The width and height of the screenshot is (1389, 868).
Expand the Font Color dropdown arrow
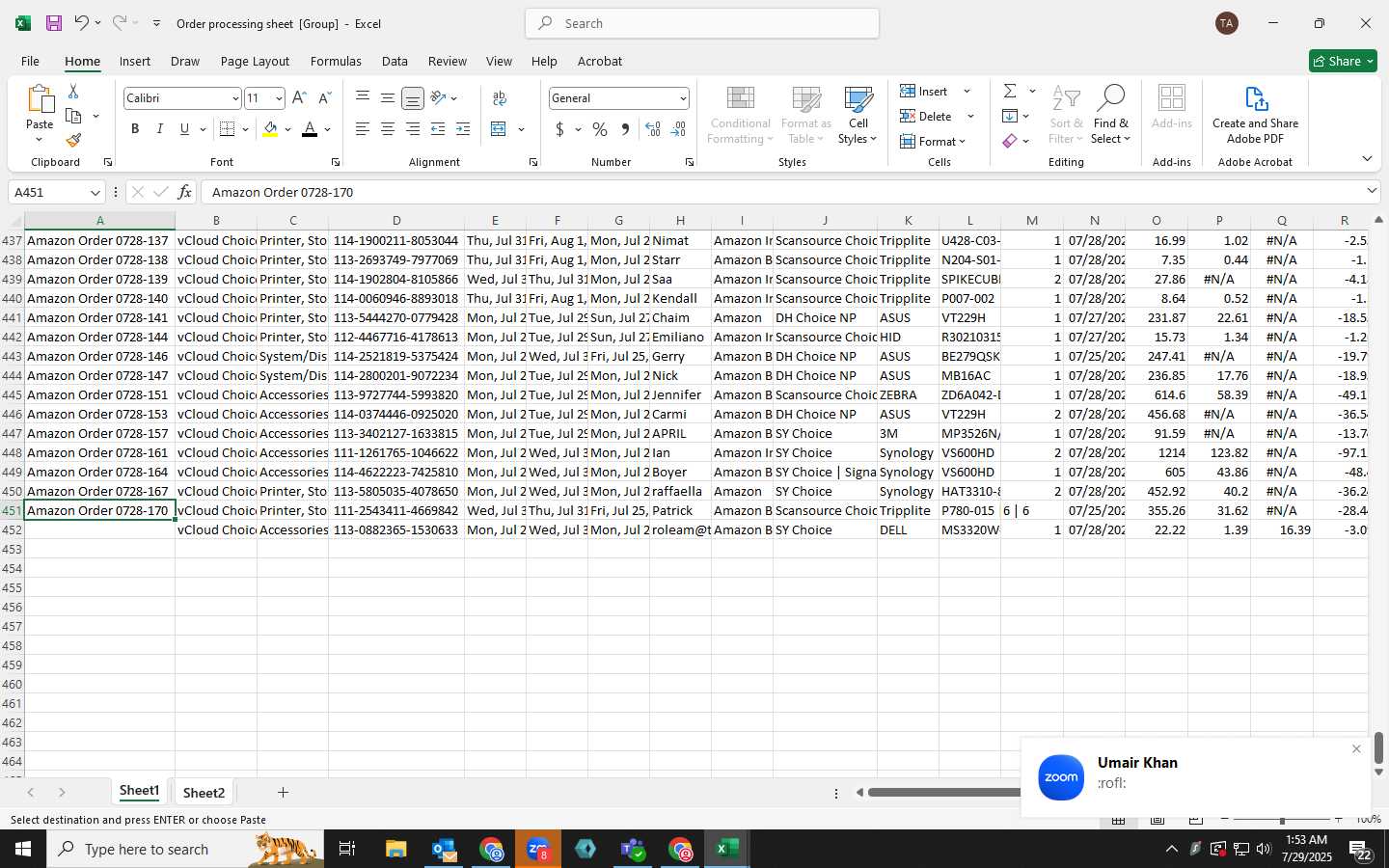[328, 129]
